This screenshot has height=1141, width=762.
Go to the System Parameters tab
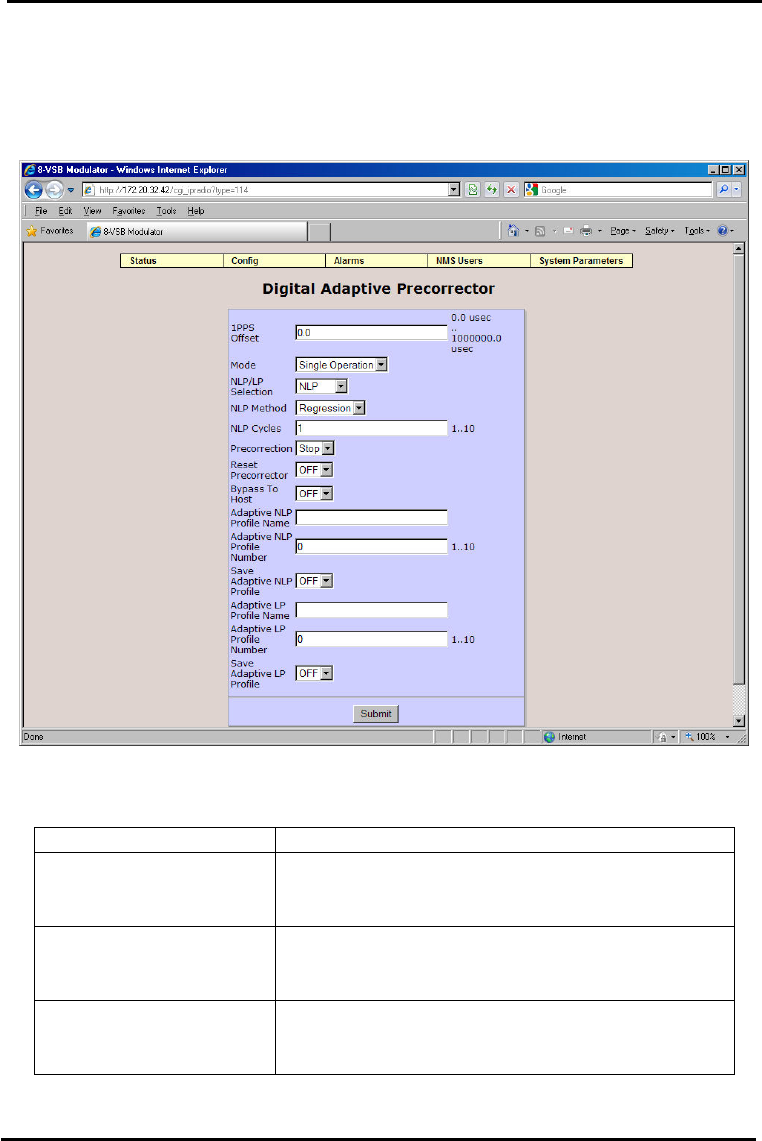(x=582, y=261)
